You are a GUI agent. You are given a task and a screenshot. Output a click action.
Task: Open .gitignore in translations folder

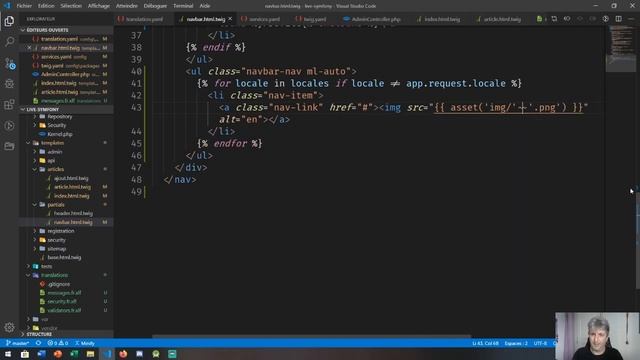[x=66, y=284]
